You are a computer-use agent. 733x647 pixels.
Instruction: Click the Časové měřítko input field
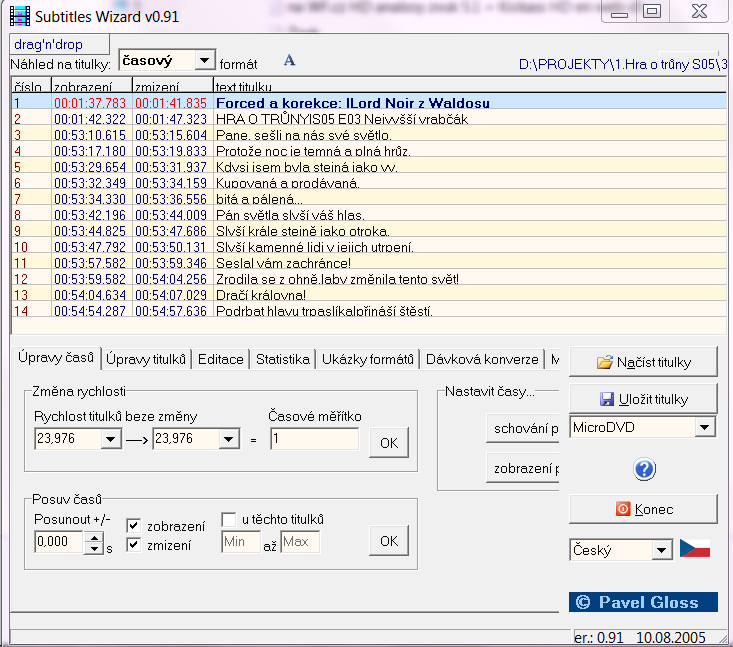pos(313,439)
